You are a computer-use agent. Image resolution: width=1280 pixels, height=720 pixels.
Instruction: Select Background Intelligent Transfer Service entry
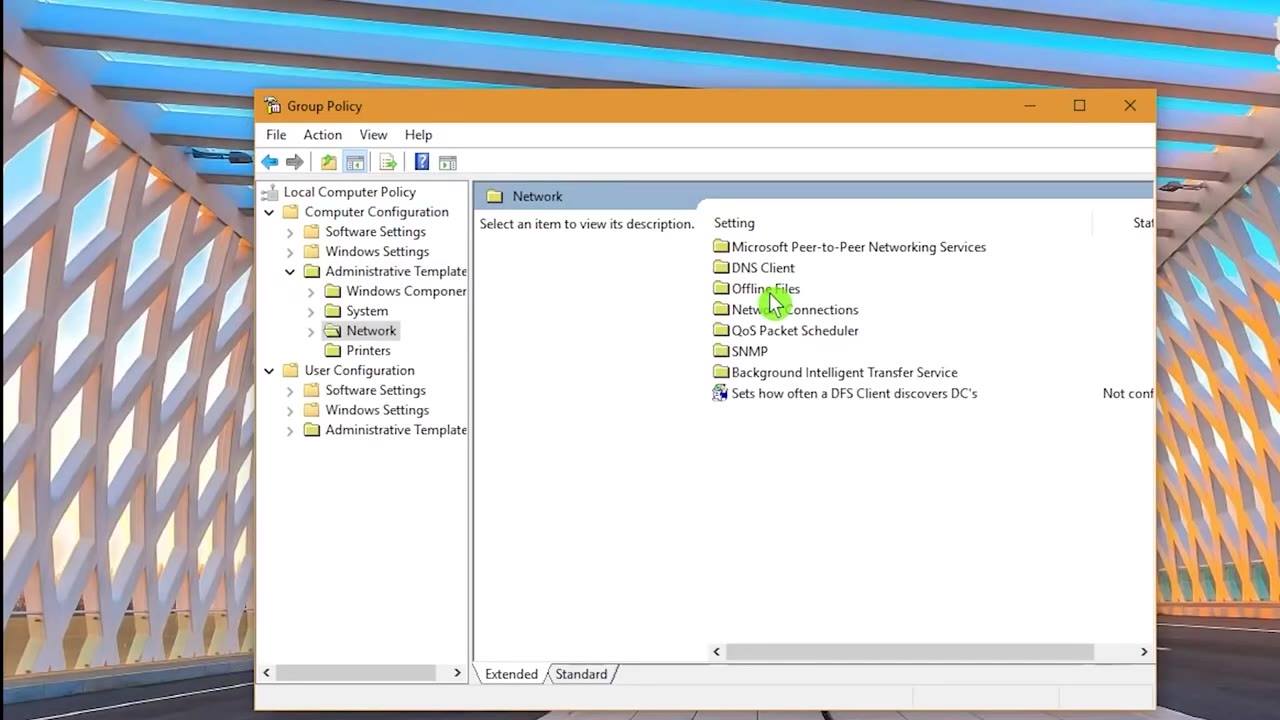coord(844,372)
